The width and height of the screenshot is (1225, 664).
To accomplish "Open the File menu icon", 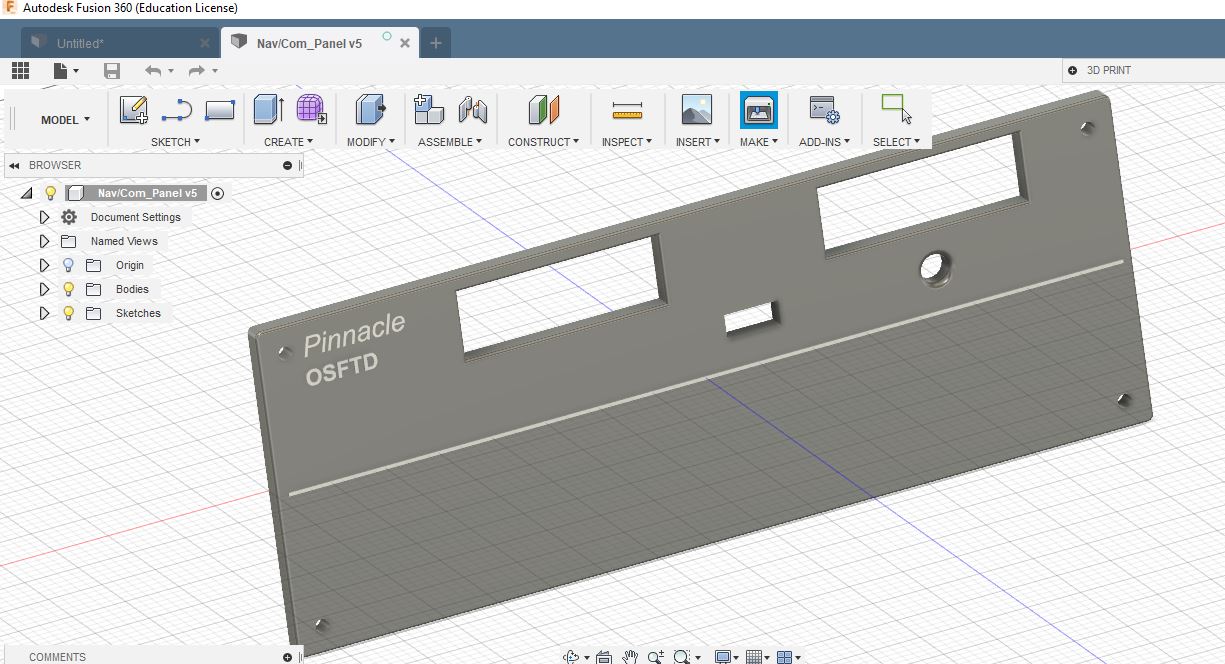I will (x=64, y=70).
